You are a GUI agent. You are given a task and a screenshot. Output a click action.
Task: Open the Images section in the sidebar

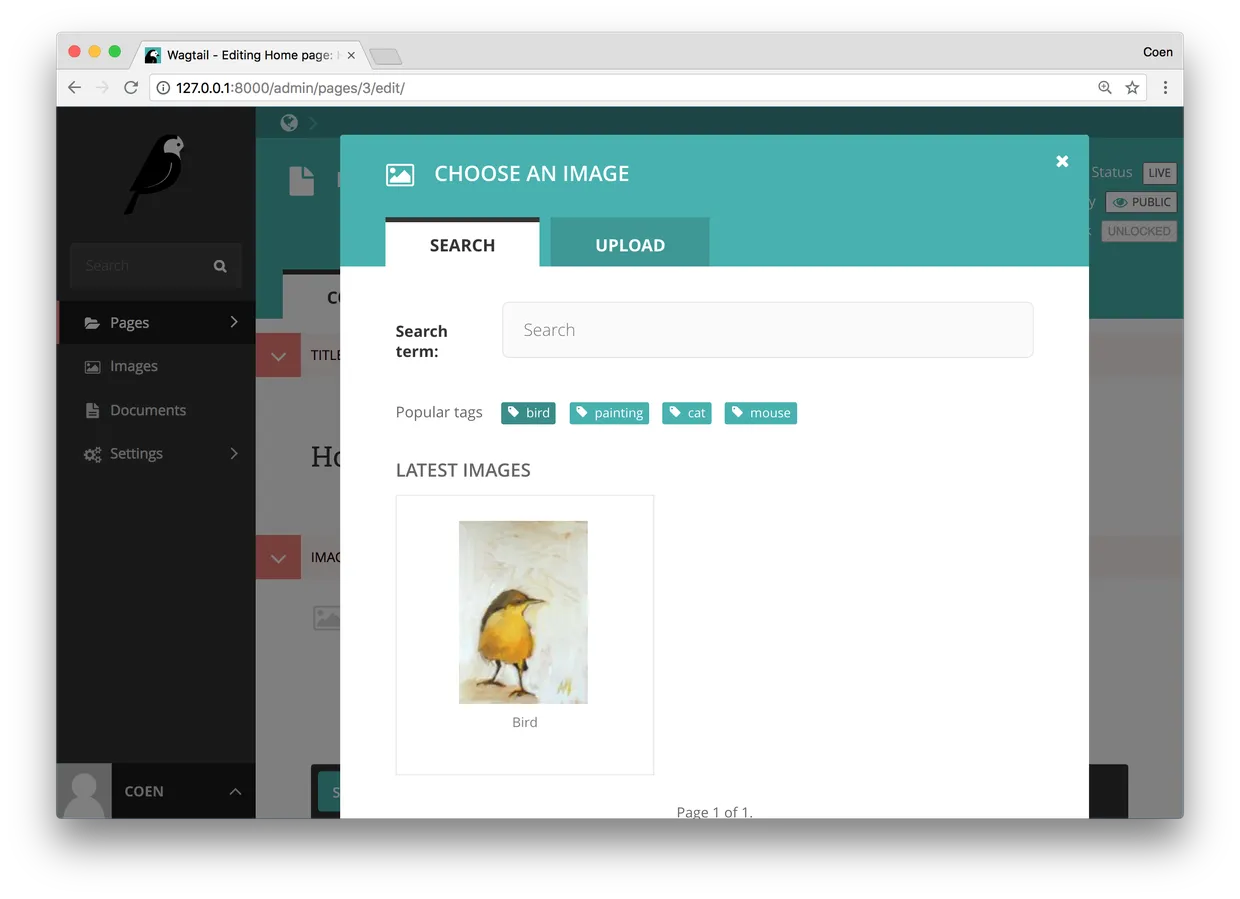[x=131, y=366]
